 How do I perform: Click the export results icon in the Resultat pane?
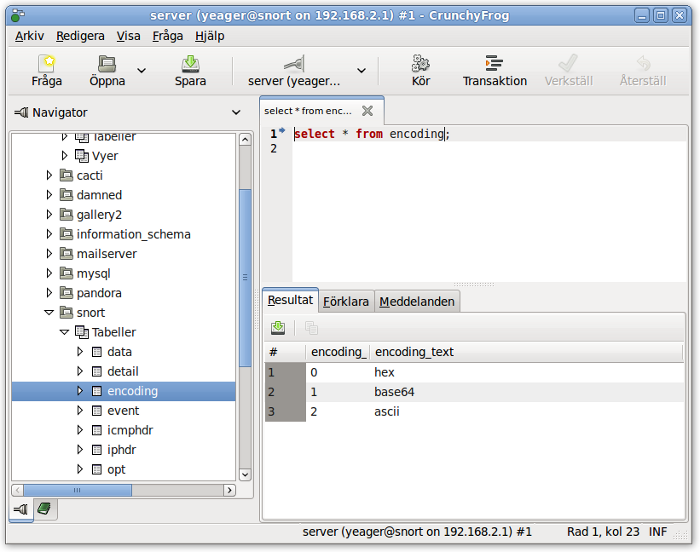click(x=278, y=328)
